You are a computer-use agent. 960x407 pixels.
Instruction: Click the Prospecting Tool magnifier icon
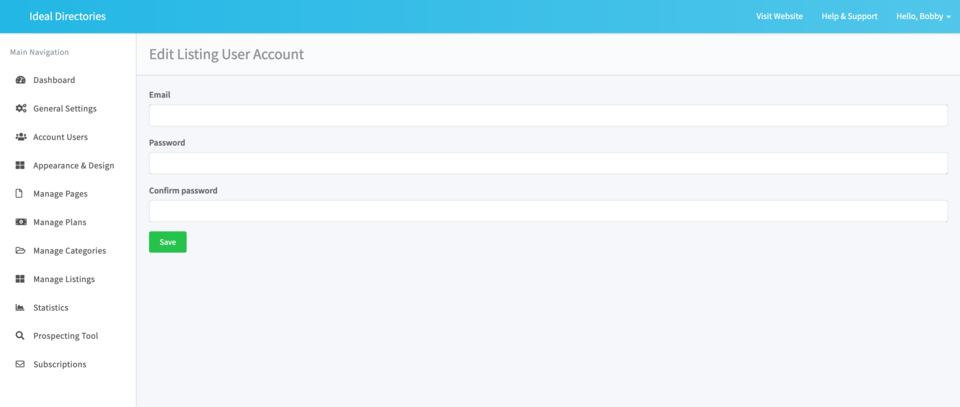(20, 336)
